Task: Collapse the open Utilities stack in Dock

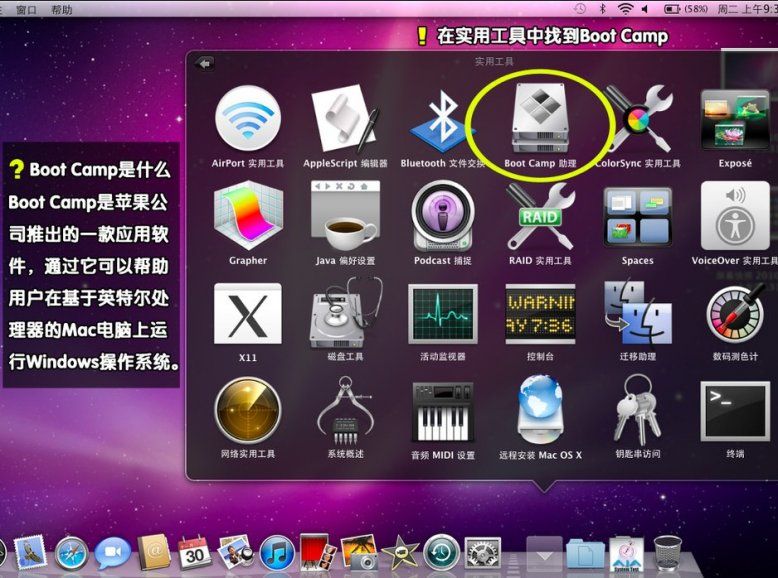Action: click(x=544, y=553)
